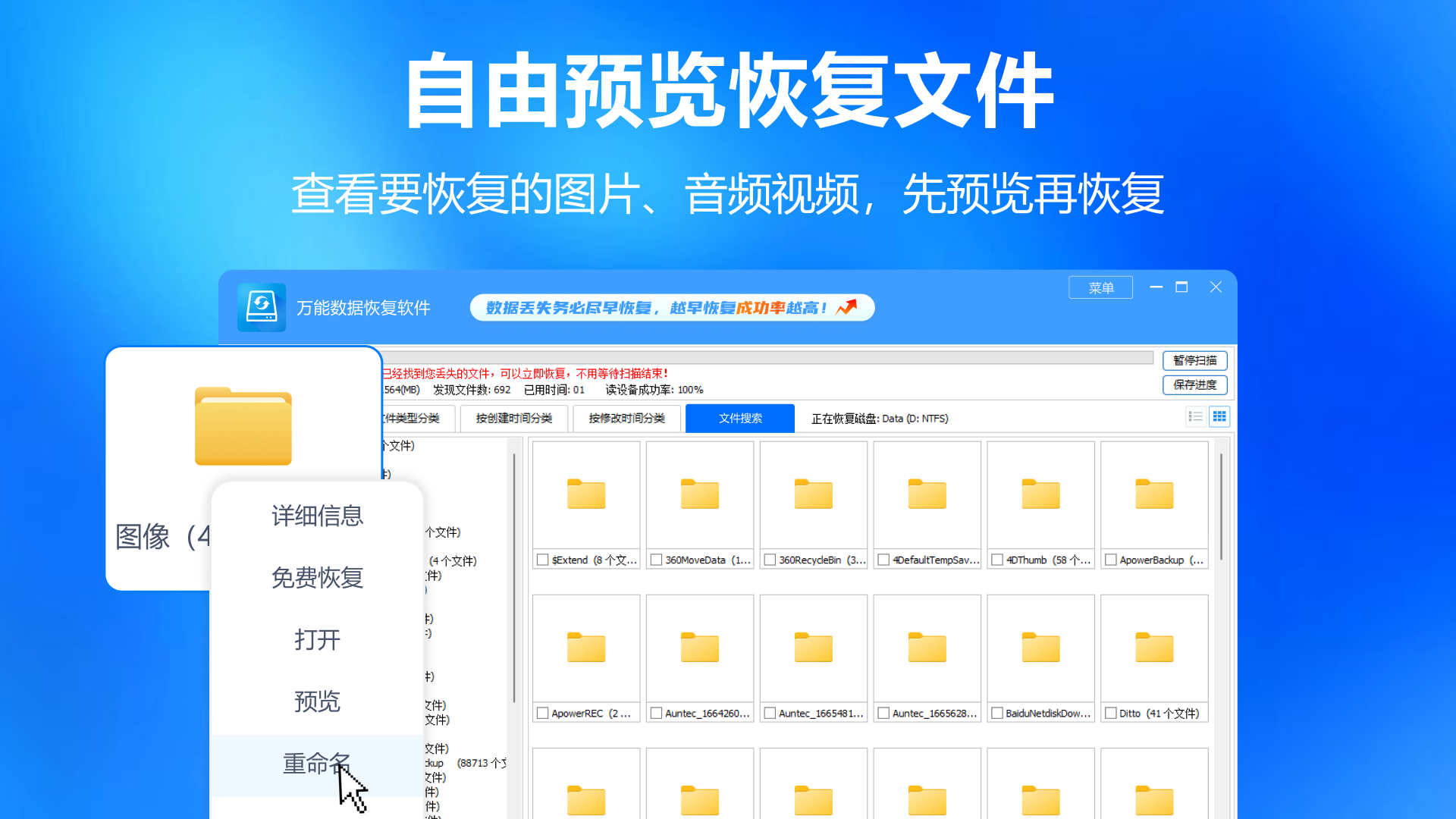Check the $Extend folder checkbox
Image resolution: width=1456 pixels, height=819 pixels.
[x=543, y=560]
